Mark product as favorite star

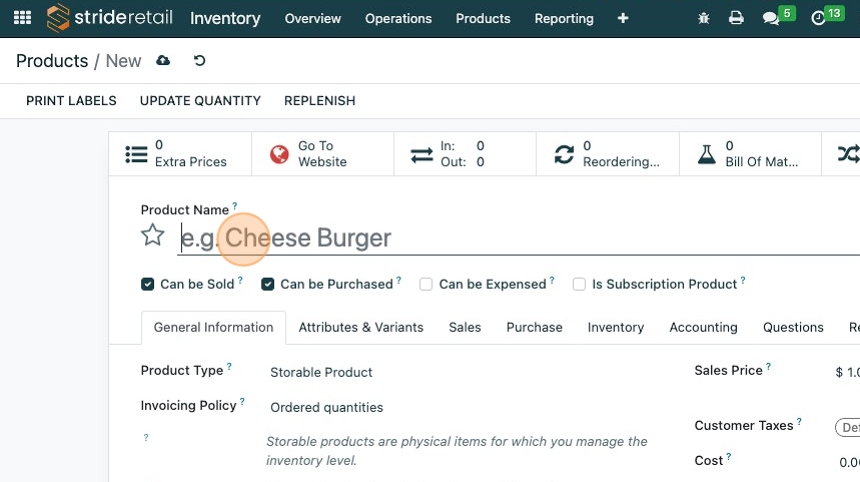tap(152, 235)
